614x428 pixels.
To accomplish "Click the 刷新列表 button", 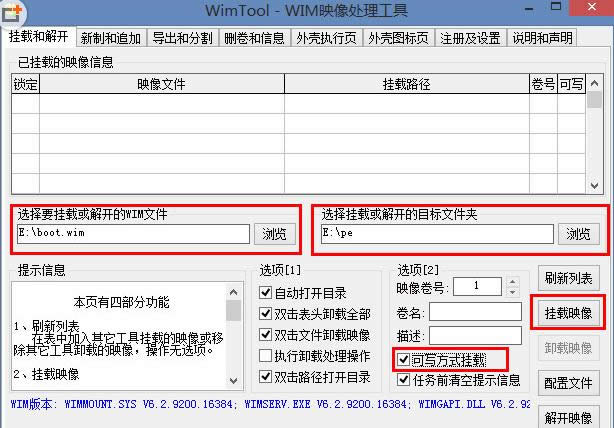I will pyautogui.click(x=568, y=278).
